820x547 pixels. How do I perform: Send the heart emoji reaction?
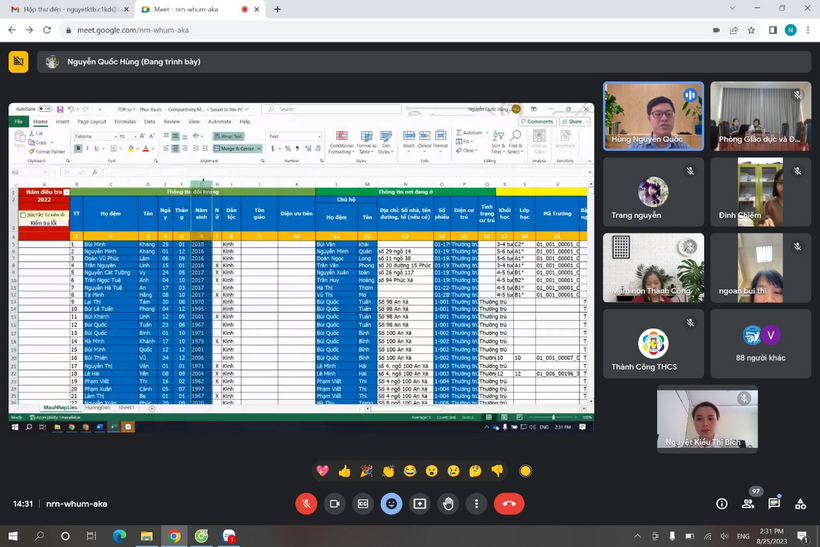(x=323, y=471)
